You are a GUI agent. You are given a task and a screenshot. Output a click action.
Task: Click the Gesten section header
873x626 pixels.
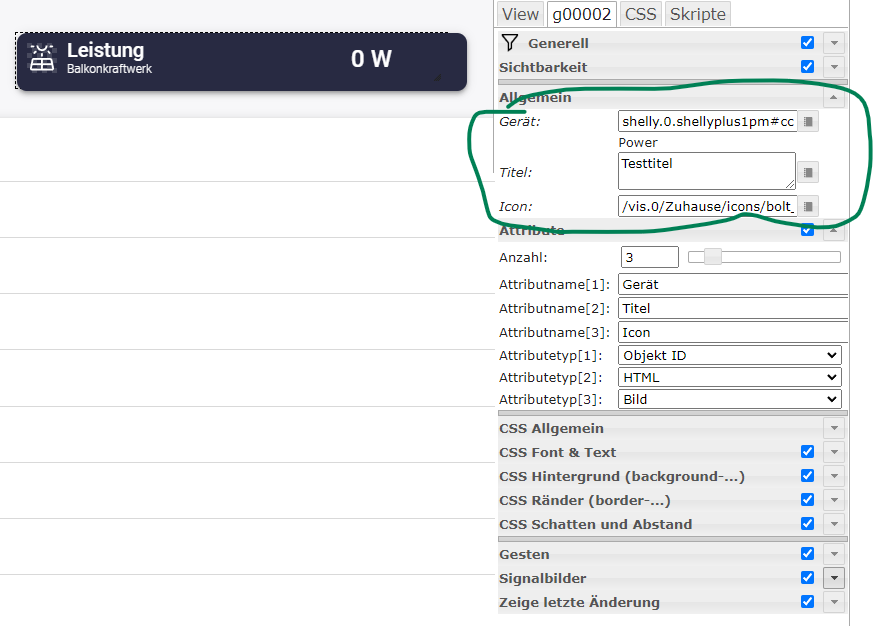point(524,554)
